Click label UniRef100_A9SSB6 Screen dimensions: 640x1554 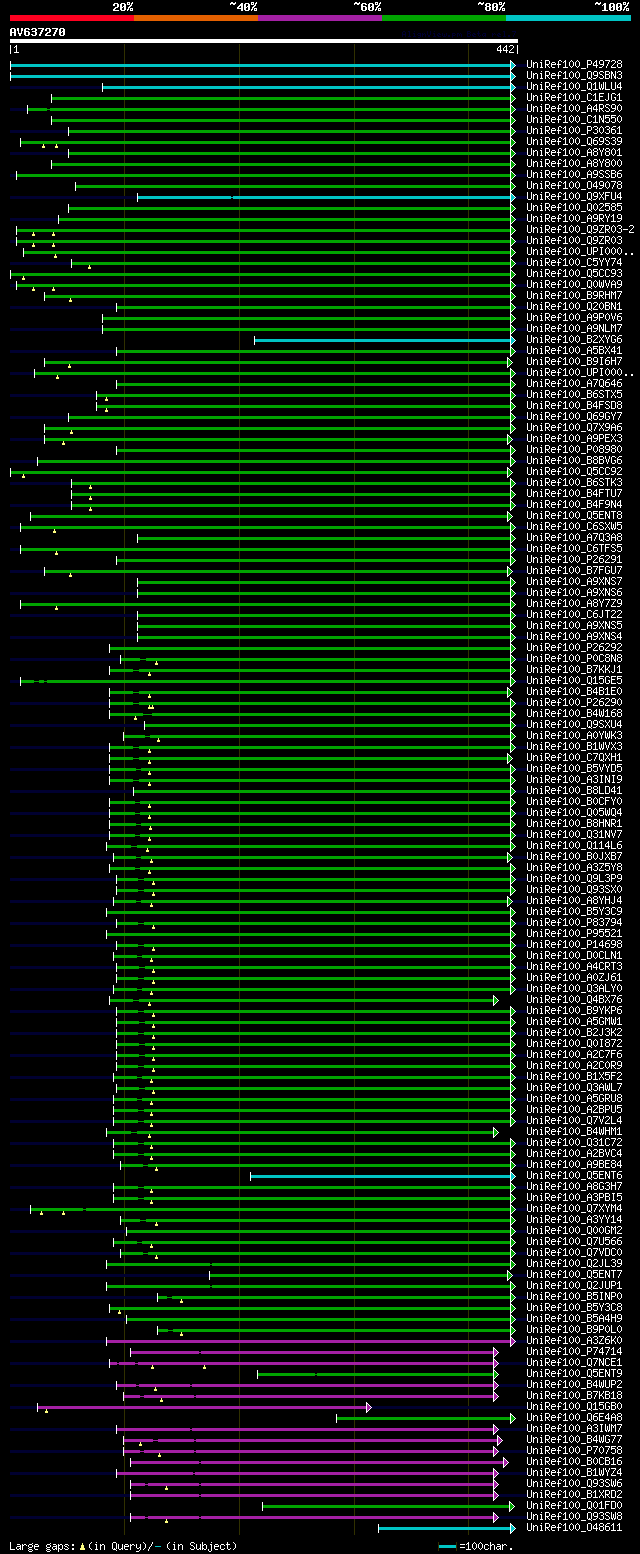(574, 175)
